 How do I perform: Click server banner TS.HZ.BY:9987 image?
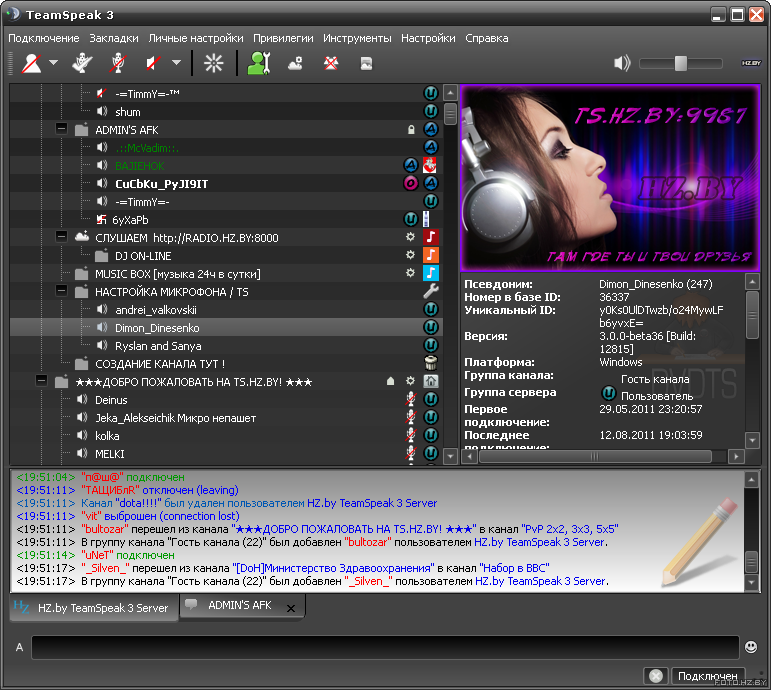coord(610,178)
